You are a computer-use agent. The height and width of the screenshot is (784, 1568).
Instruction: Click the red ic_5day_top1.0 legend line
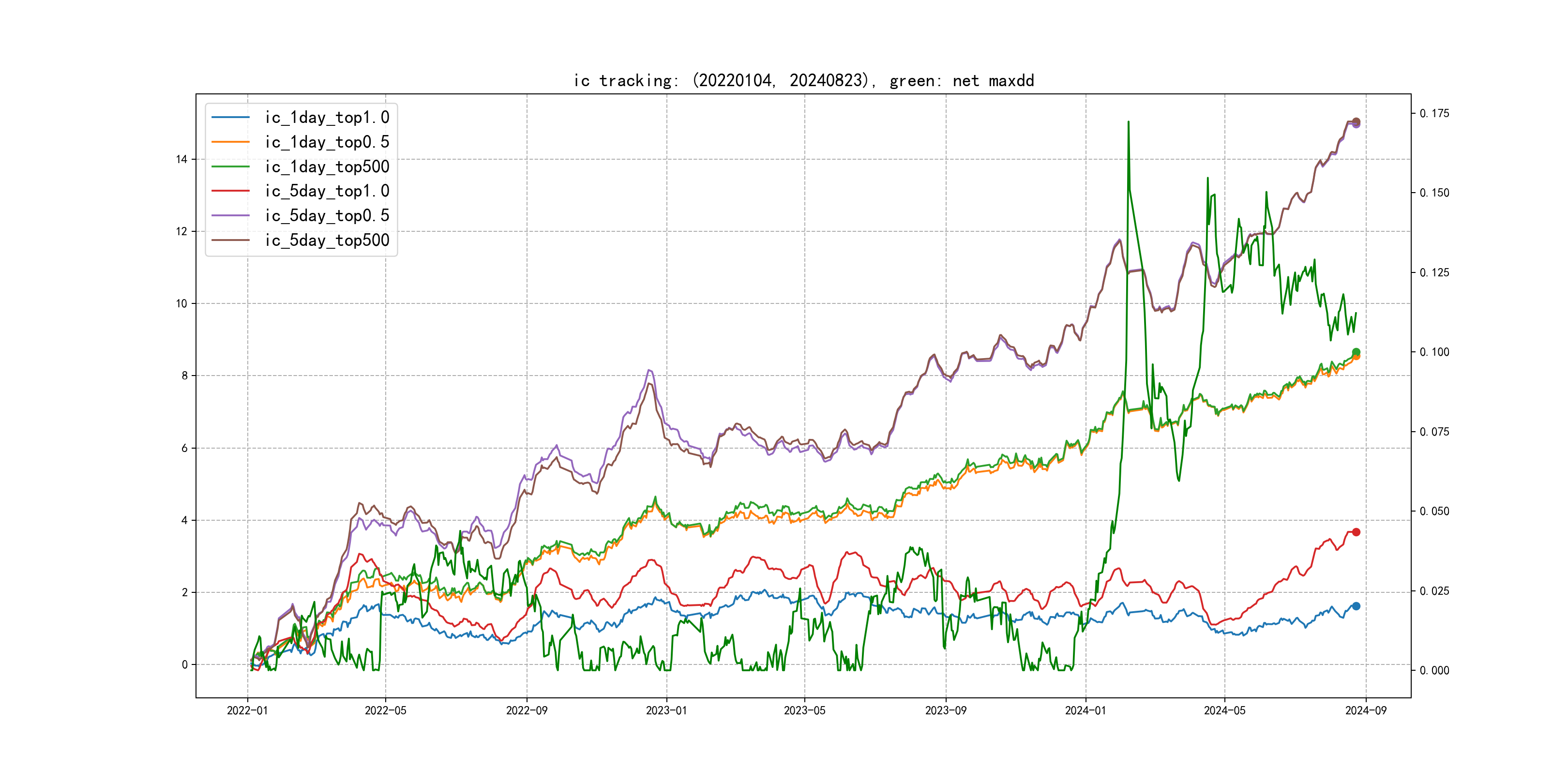tap(230, 191)
